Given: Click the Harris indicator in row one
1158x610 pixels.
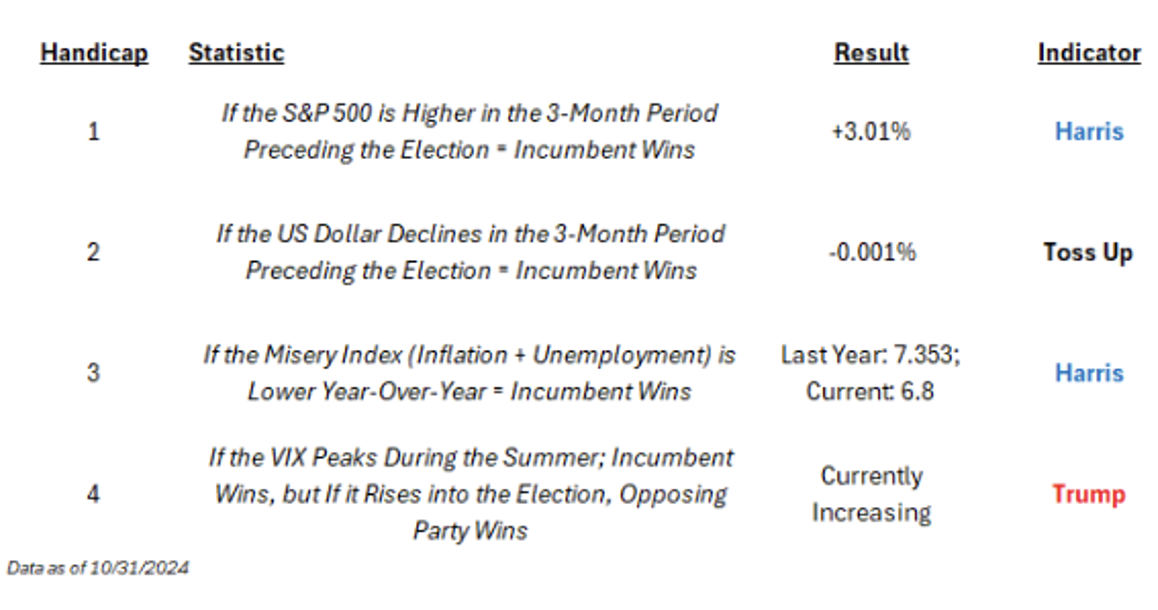Looking at the screenshot, I should [1088, 131].
